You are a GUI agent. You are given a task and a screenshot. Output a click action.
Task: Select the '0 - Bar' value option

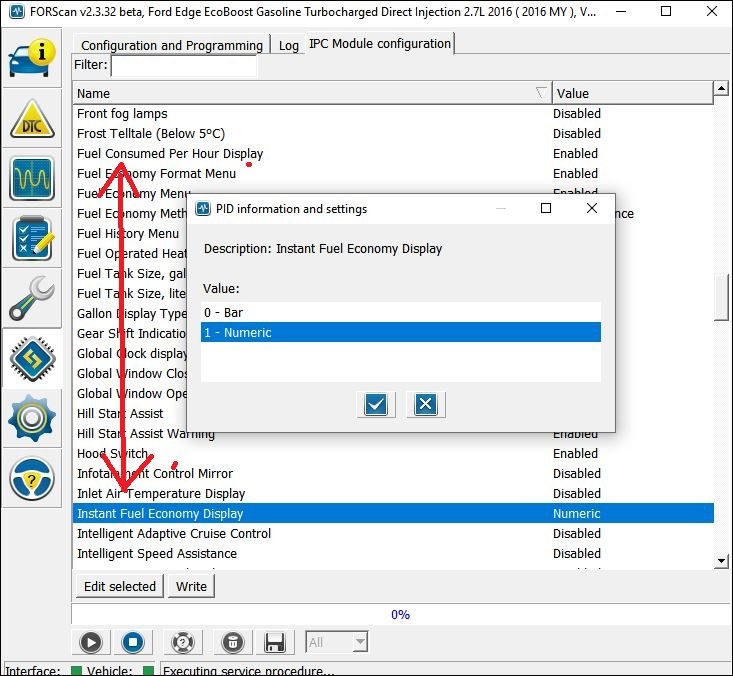coord(400,313)
